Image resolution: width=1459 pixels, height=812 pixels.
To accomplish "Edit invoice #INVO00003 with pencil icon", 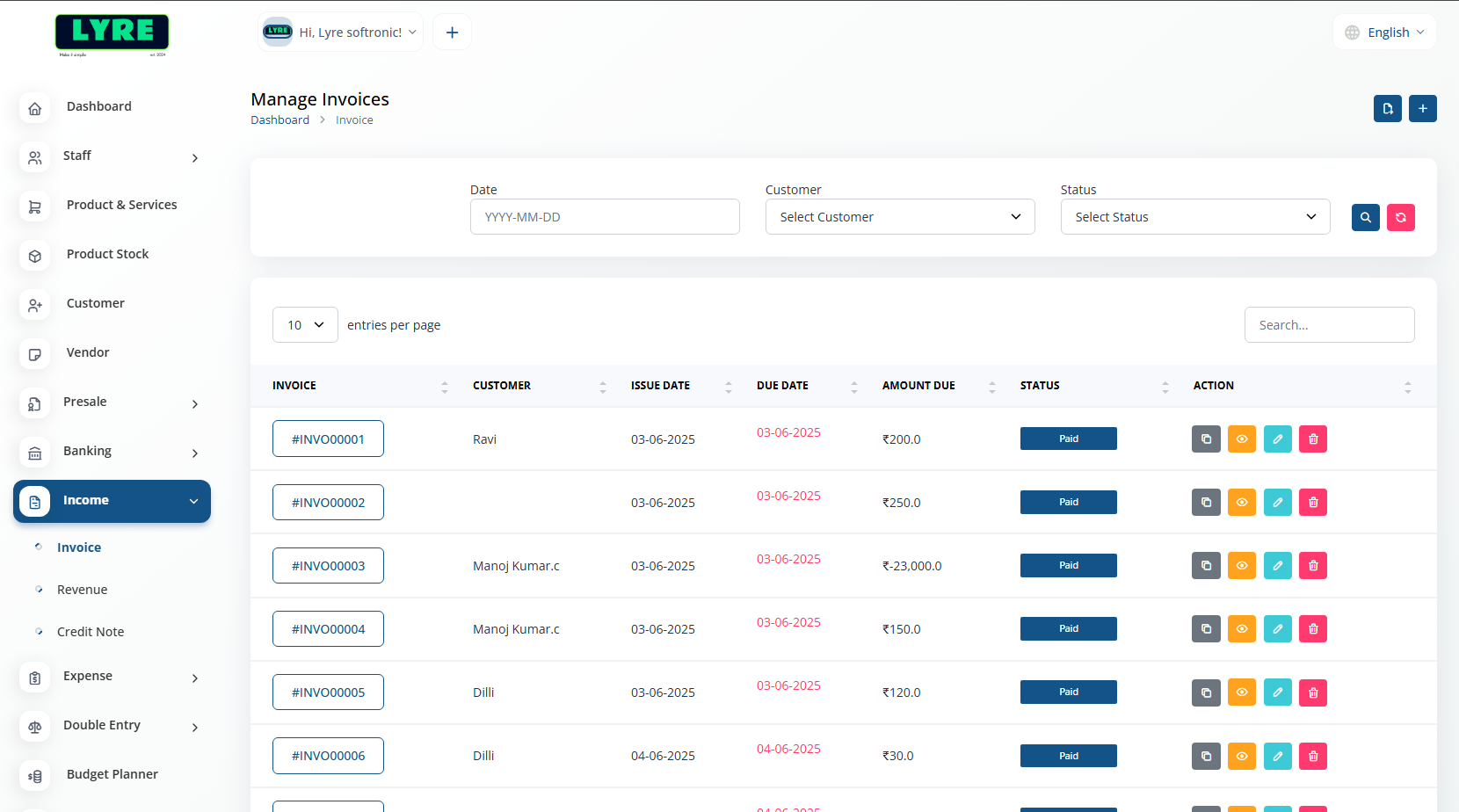I will 1277,566.
